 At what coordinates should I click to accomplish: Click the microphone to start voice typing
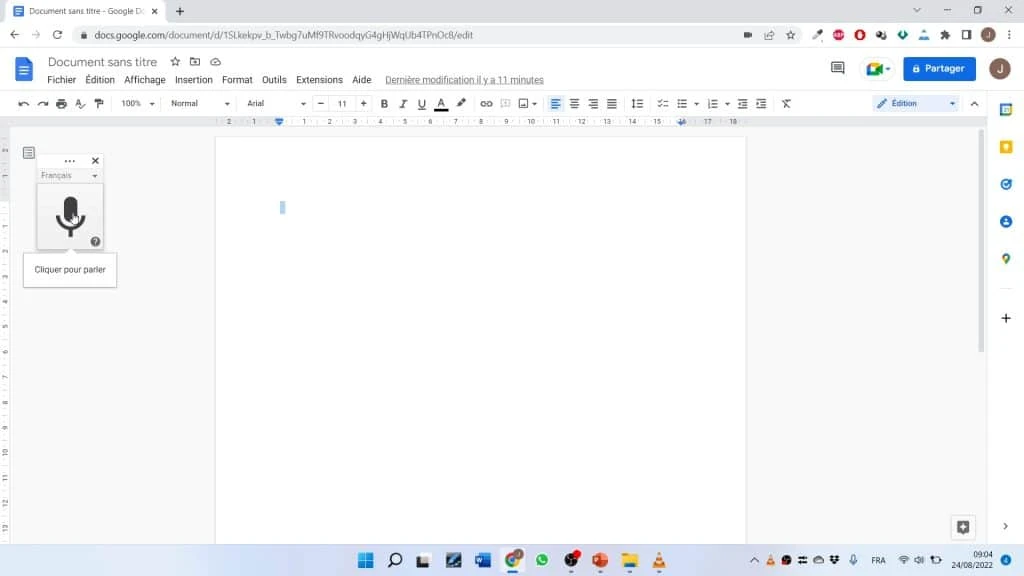coord(70,216)
